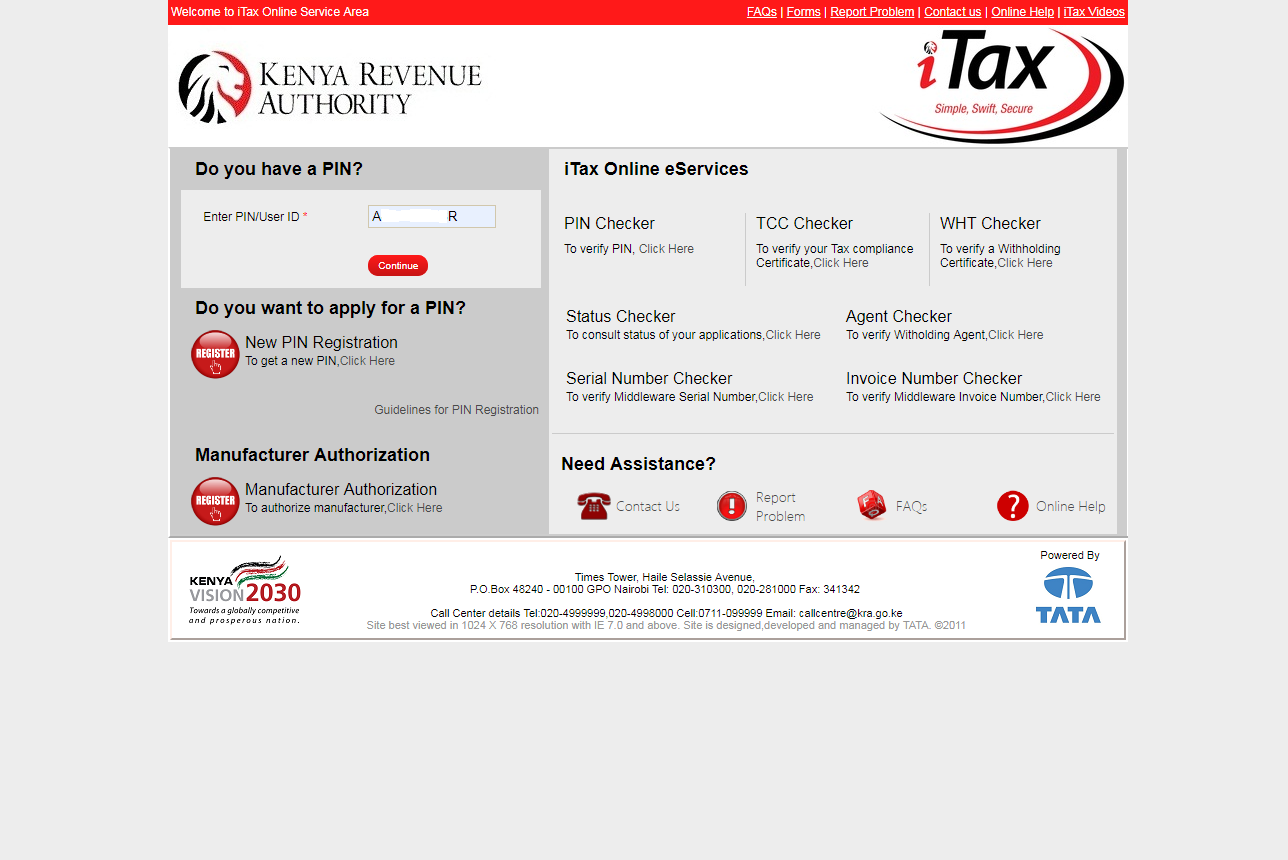Open Report Problem link in top bar
This screenshot has width=1288, height=860.
(872, 12)
